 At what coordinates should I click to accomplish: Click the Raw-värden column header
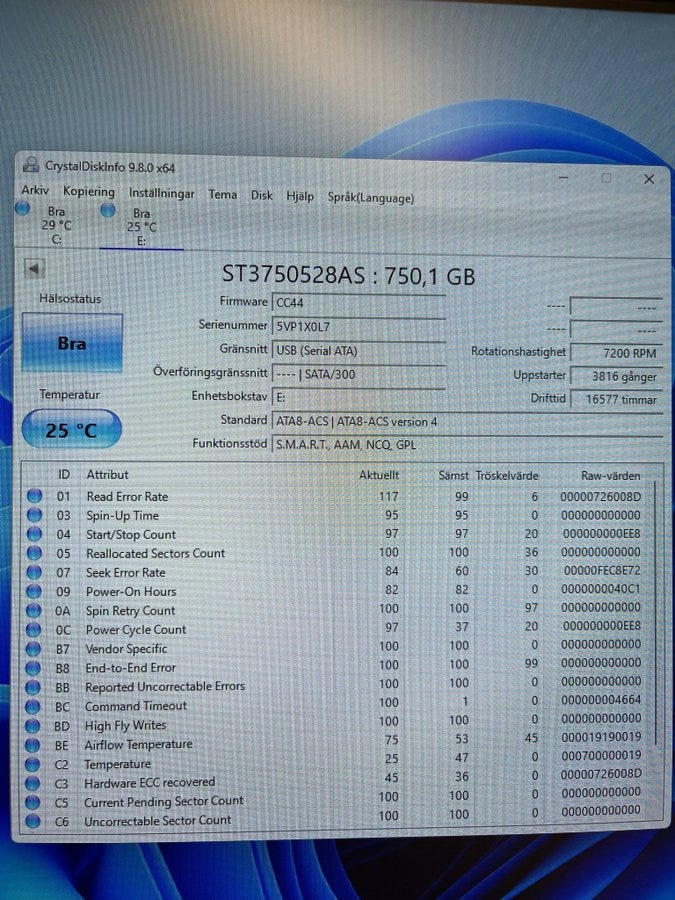point(611,476)
